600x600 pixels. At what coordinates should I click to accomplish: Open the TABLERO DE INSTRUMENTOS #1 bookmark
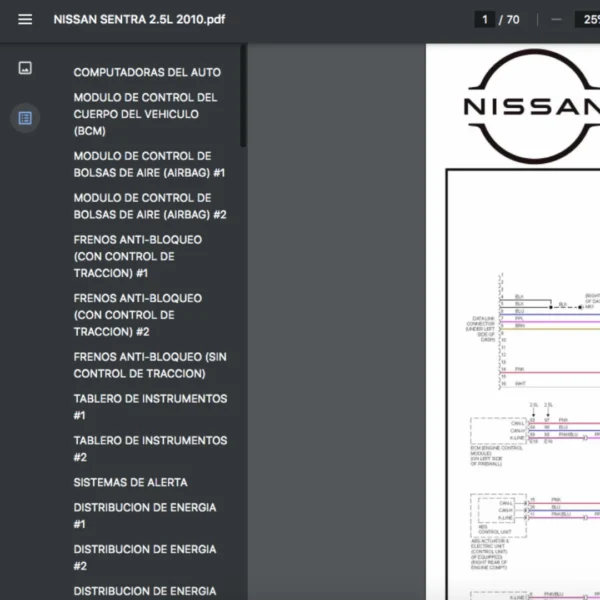click(149, 407)
